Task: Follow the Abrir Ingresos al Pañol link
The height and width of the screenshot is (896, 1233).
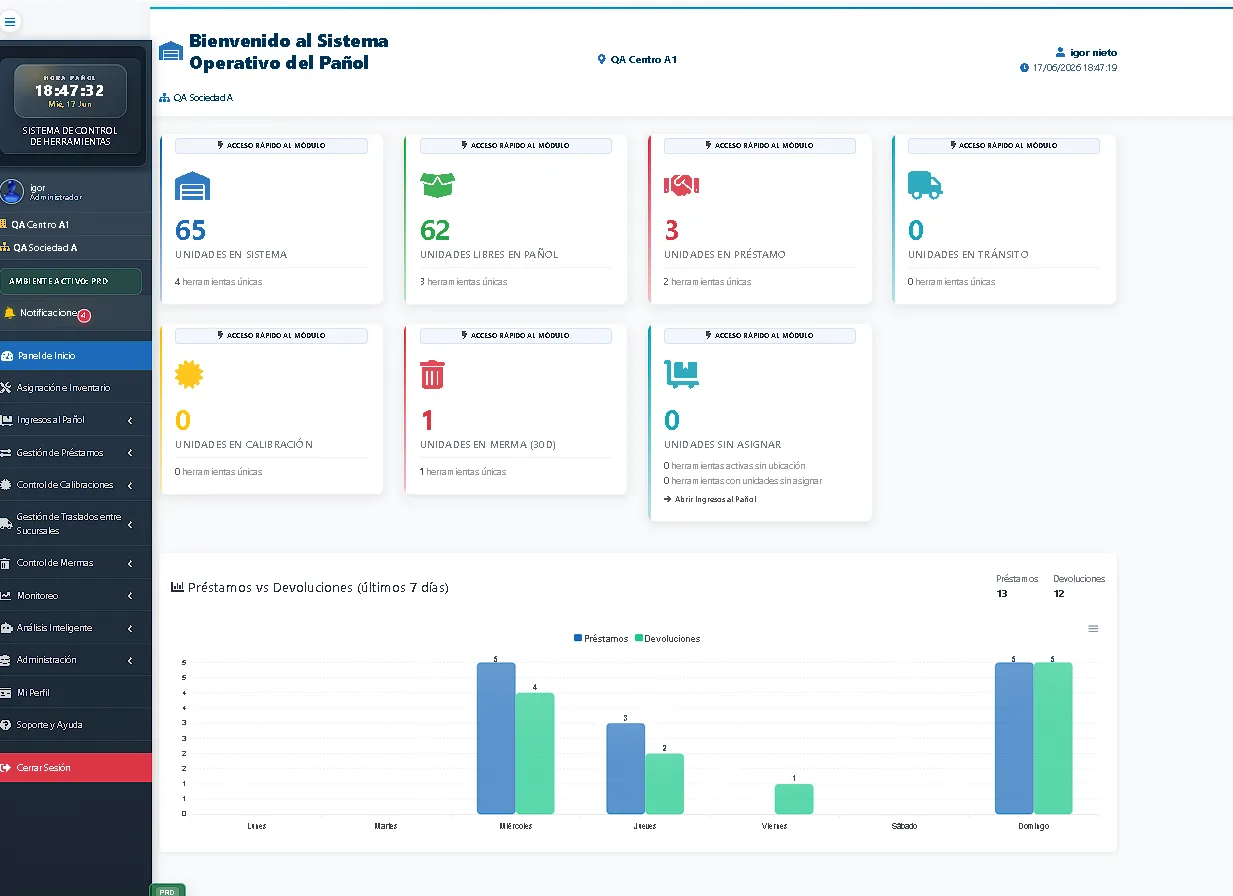Action: 710,499
